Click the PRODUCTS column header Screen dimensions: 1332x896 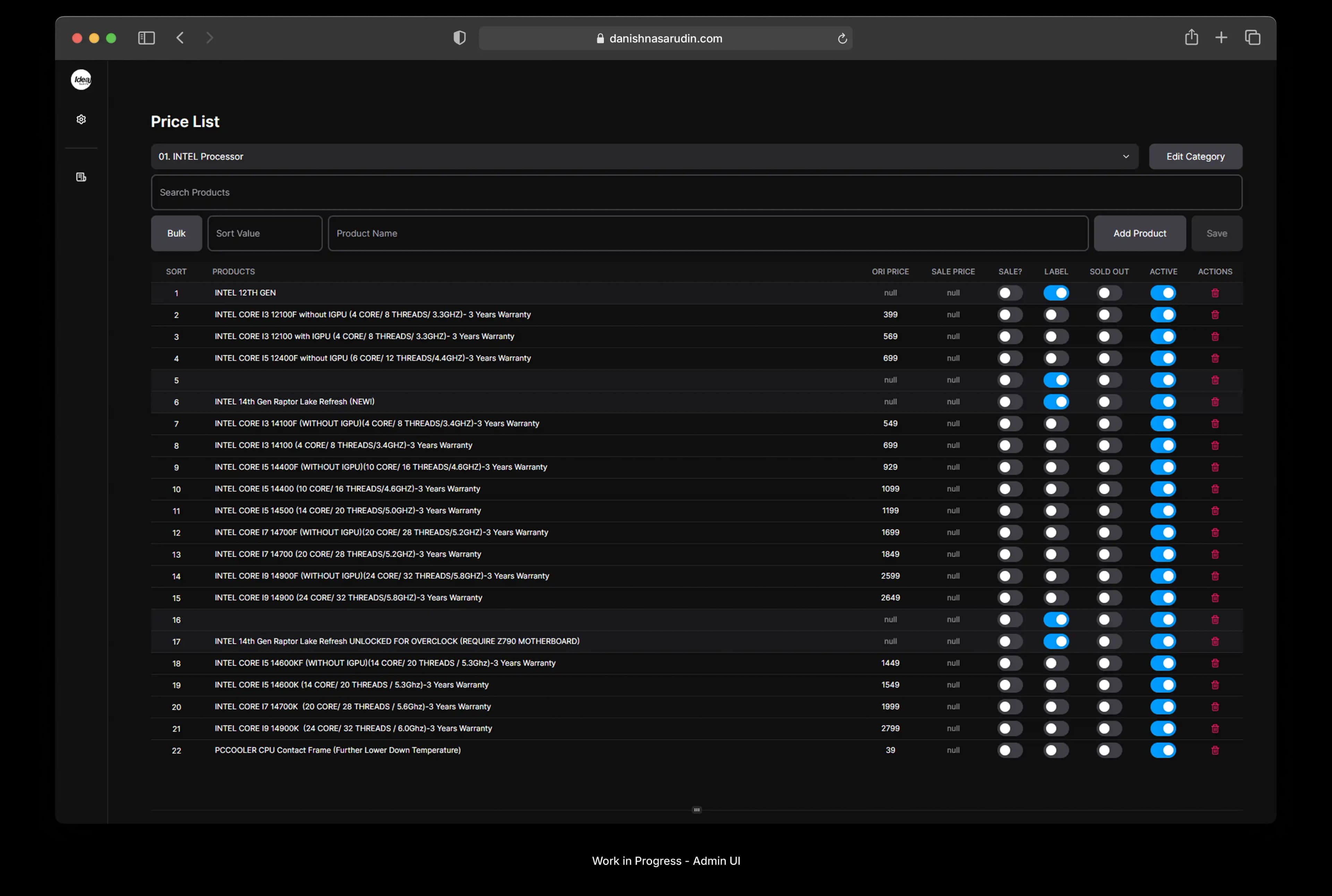pos(234,271)
